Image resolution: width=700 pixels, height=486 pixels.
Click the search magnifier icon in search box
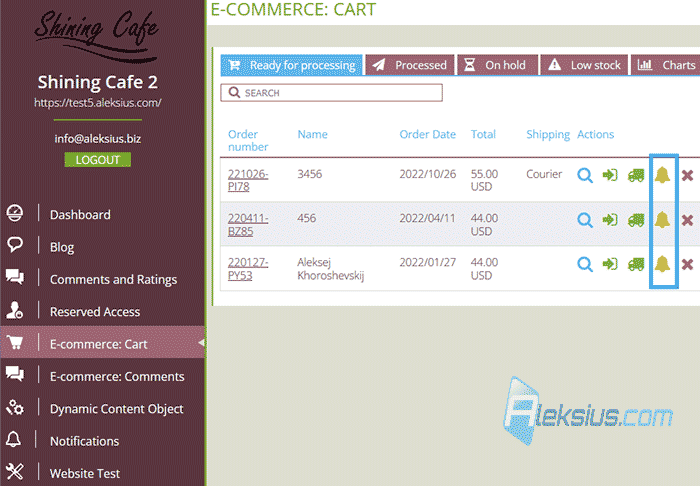(234, 92)
